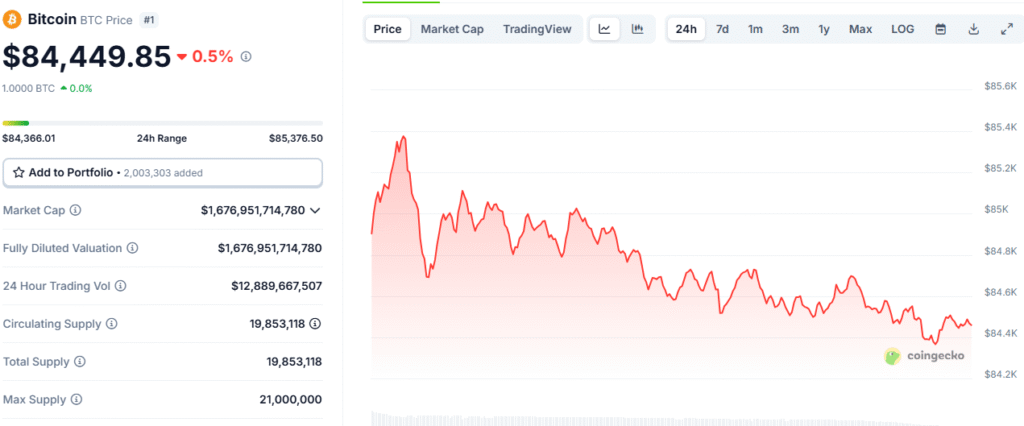Click the highest peak of the price line

click(x=404, y=137)
